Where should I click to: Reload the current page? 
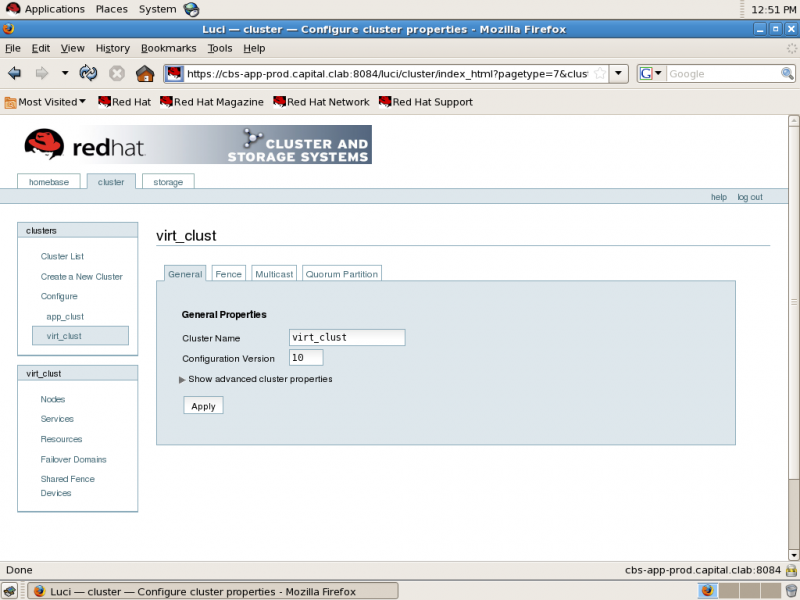click(x=88, y=73)
